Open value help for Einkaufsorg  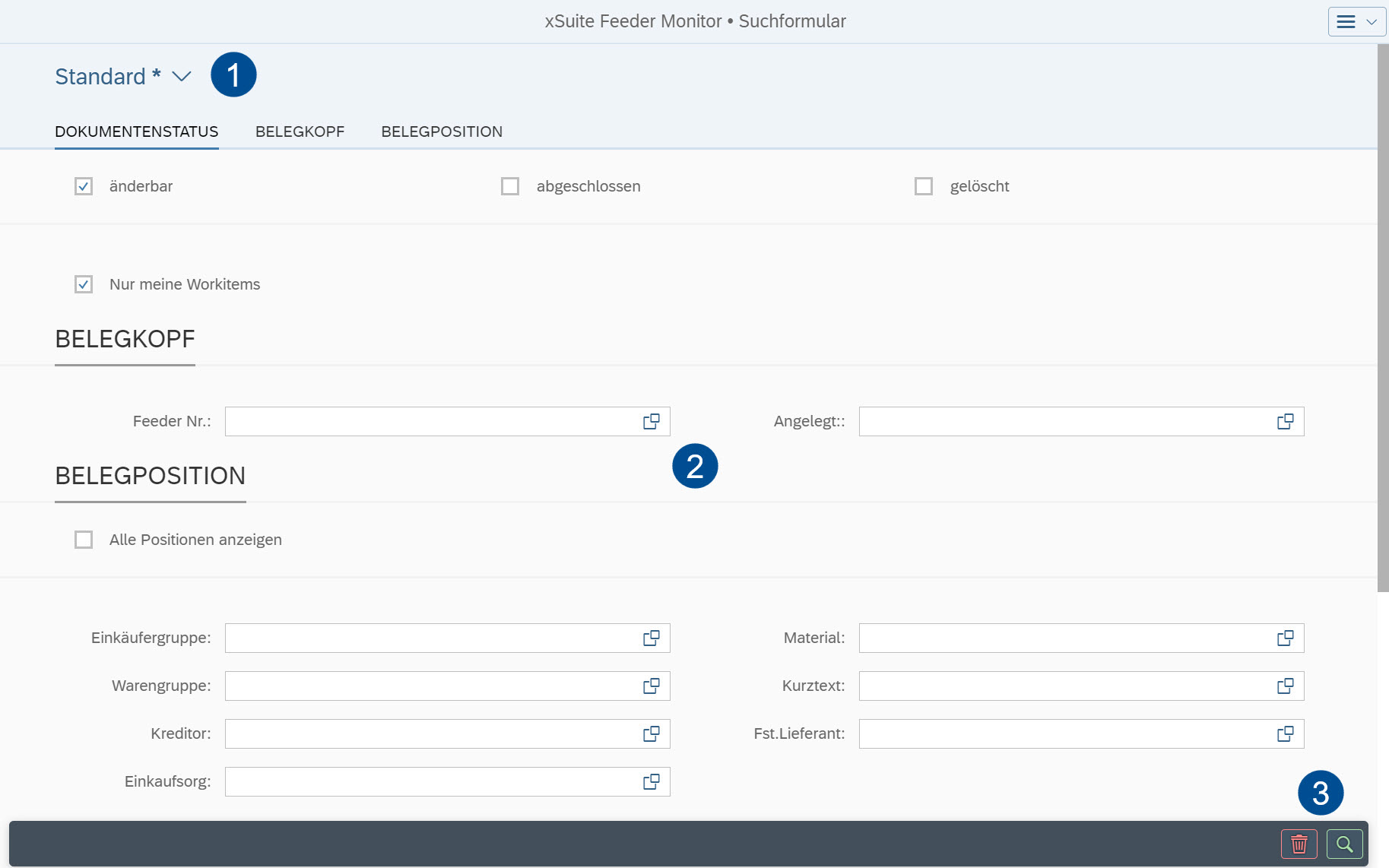(x=651, y=781)
